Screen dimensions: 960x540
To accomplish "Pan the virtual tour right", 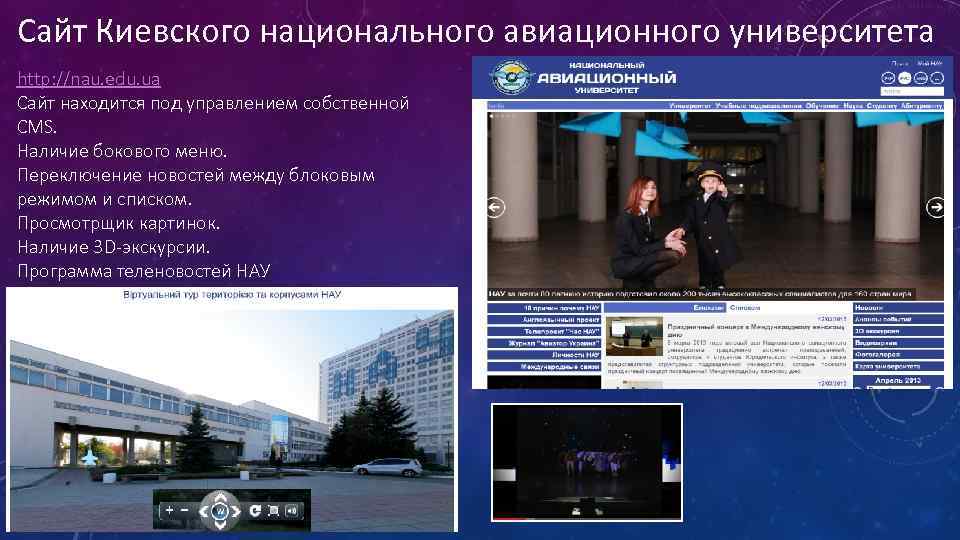I will click(x=236, y=510).
